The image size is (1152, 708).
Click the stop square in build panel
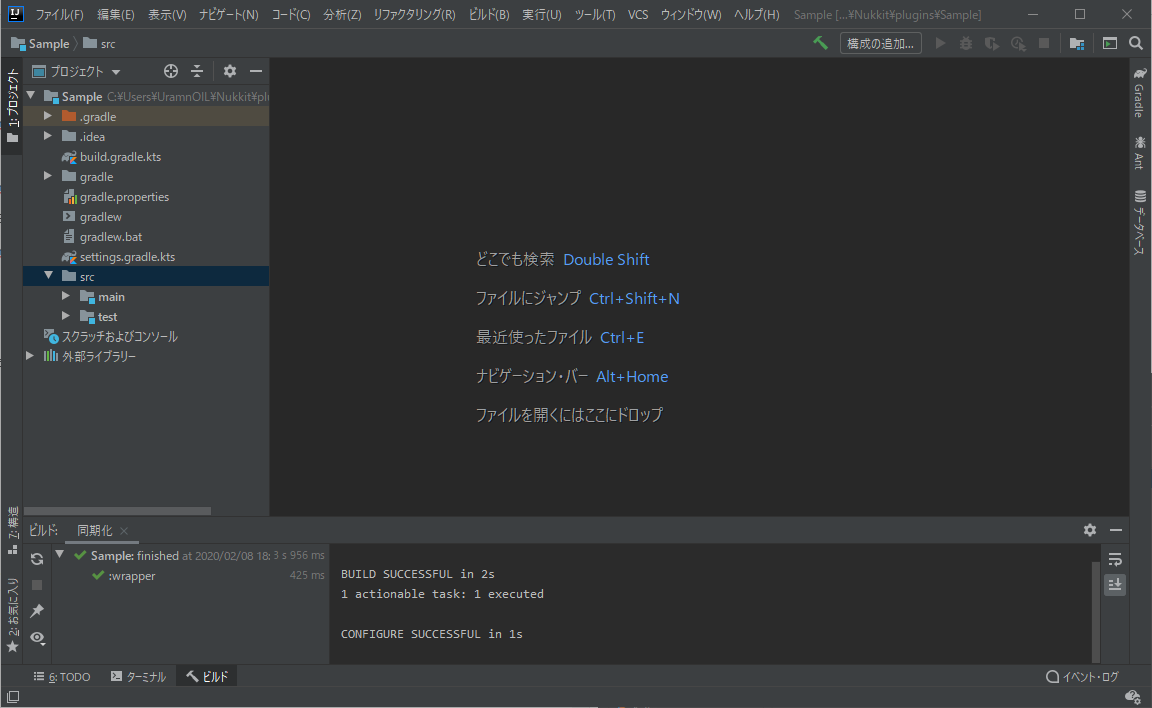[37, 585]
